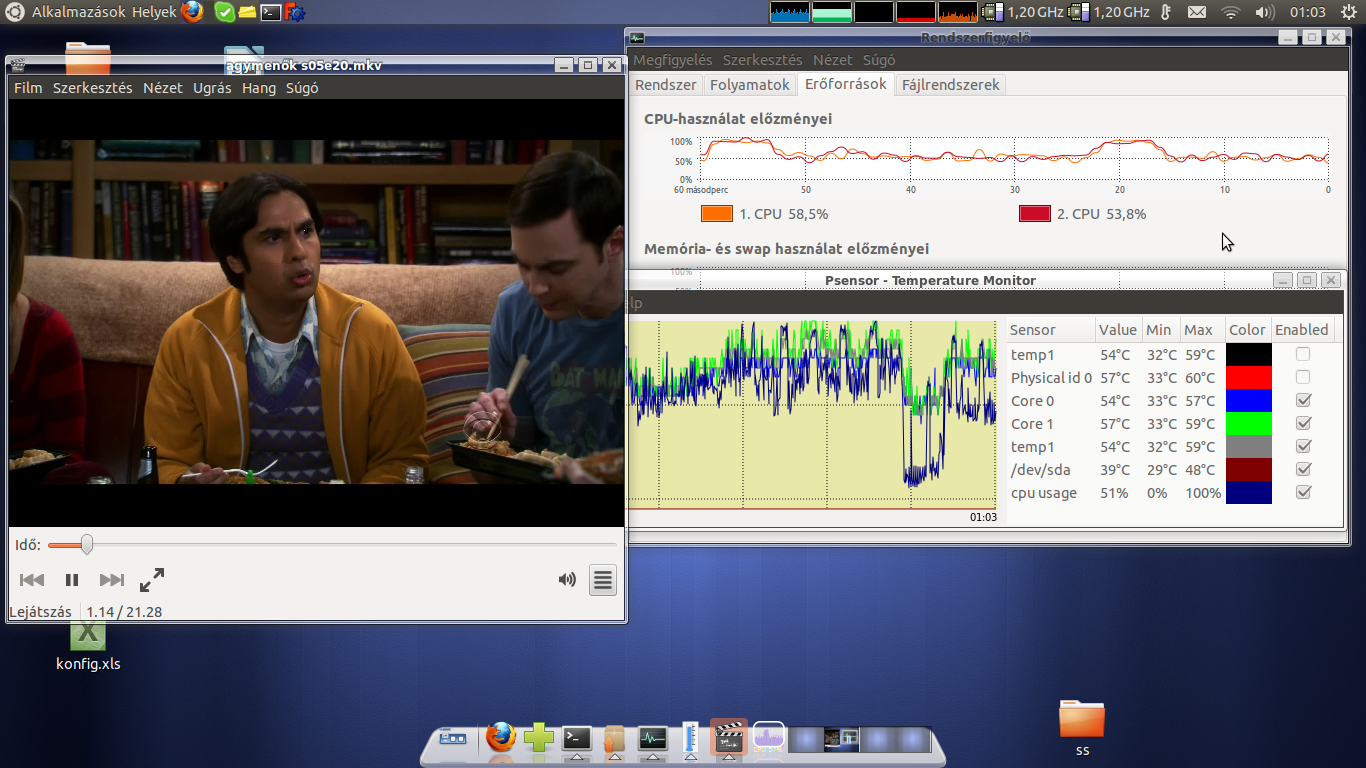Click the dark red /dev/sda color swatch
1366x768 pixels.
point(1249,470)
